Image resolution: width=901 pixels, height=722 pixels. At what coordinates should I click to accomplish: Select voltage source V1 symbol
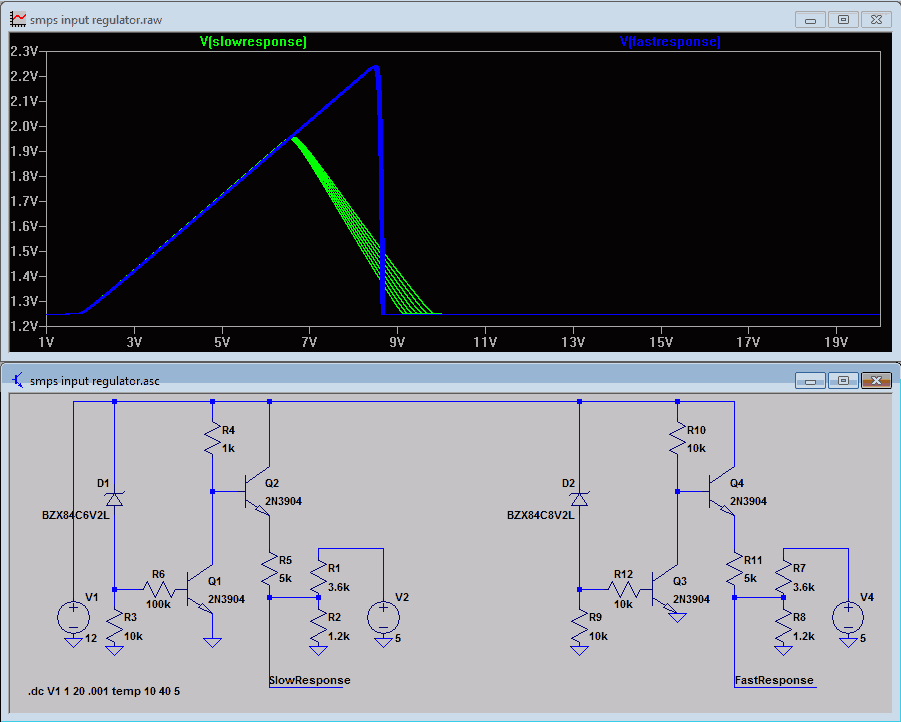pos(74,617)
